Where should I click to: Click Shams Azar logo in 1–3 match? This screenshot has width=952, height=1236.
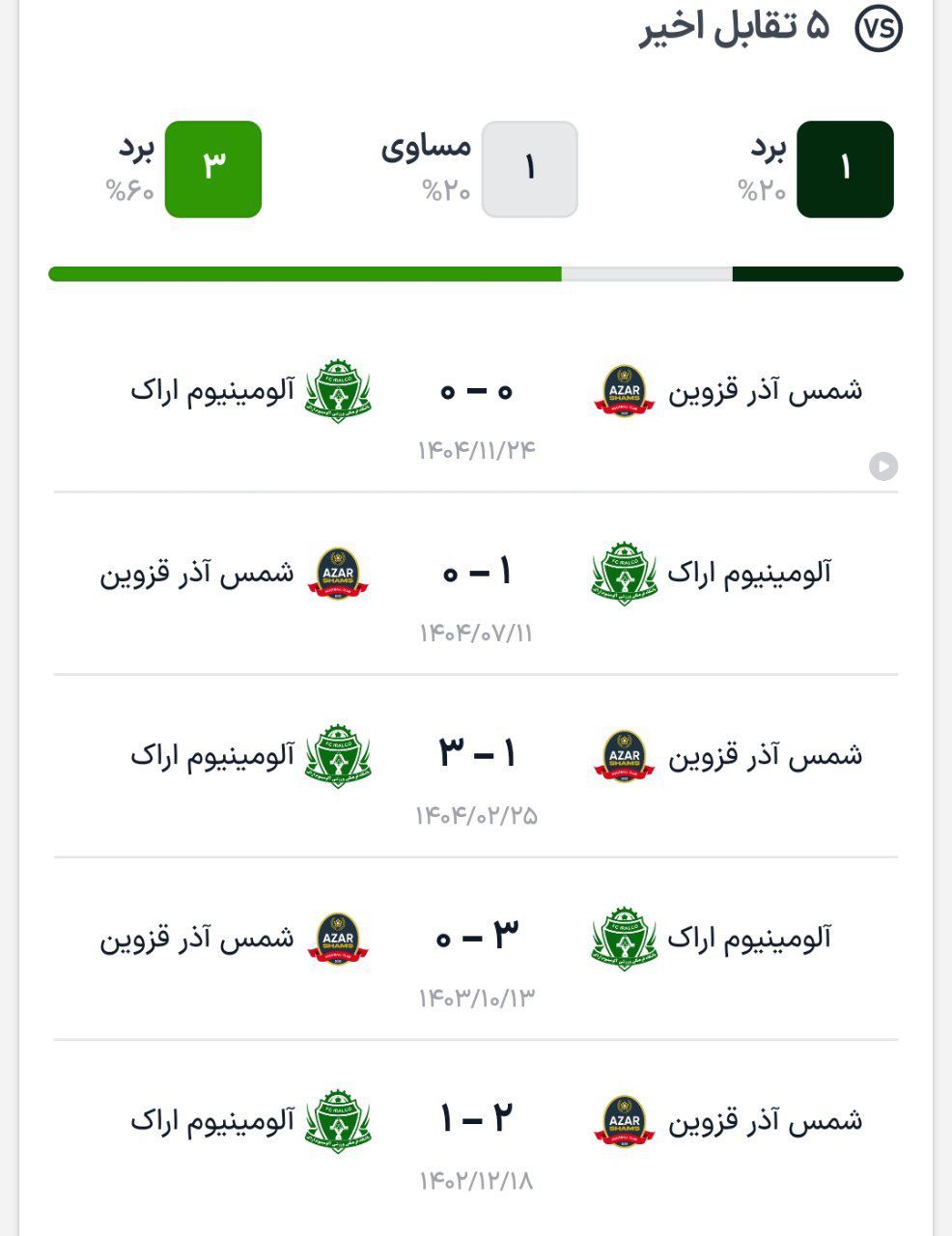(x=624, y=756)
